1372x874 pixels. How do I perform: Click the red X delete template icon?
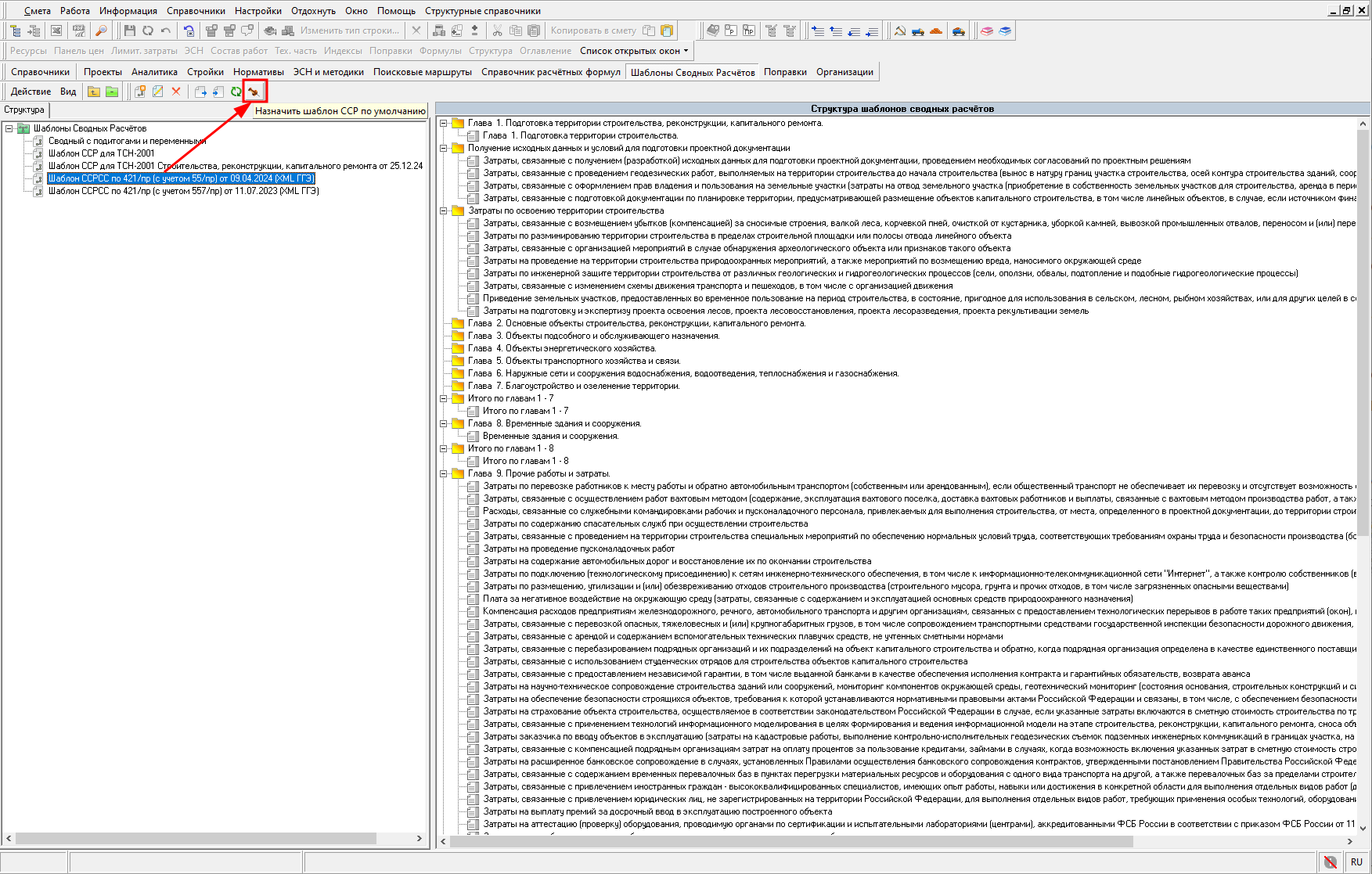[176, 92]
